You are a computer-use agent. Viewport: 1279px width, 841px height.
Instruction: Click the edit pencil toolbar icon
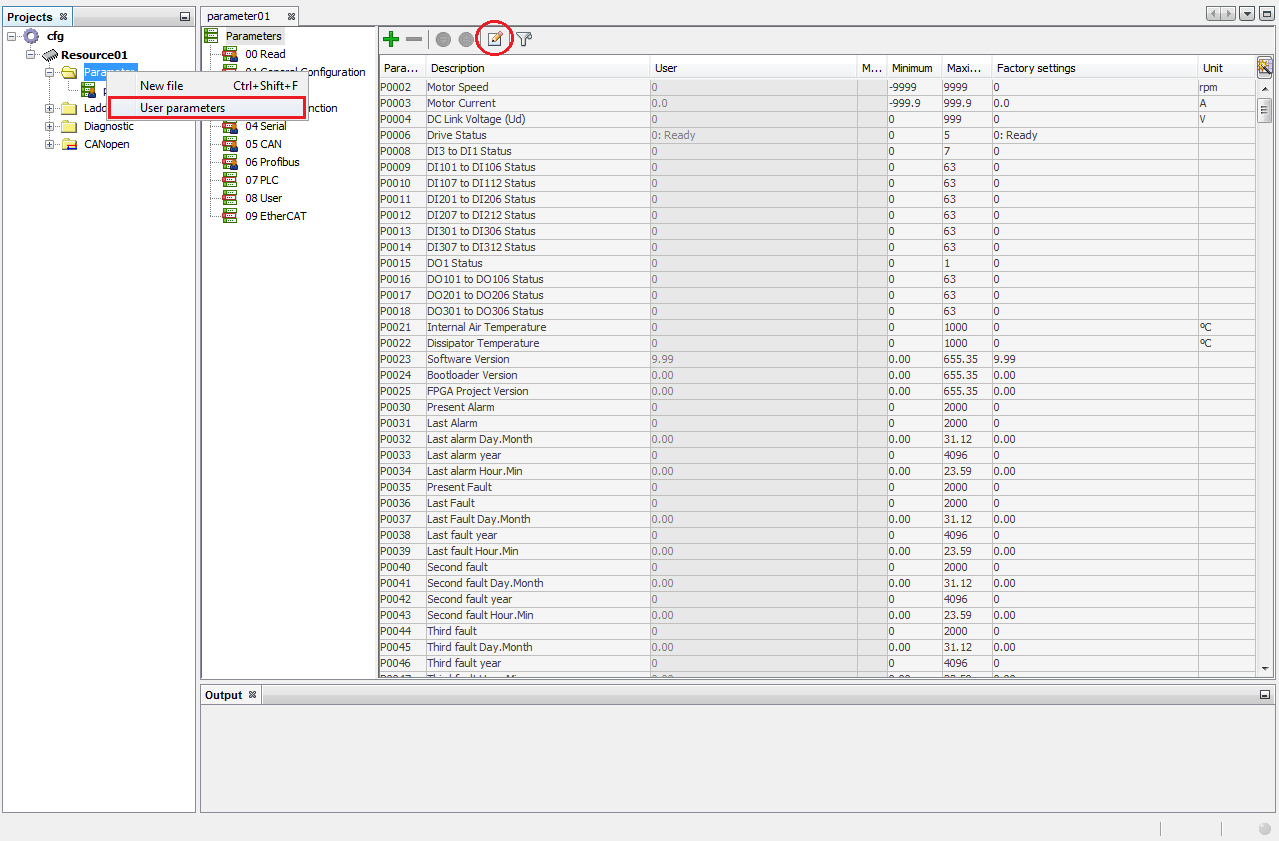click(495, 39)
